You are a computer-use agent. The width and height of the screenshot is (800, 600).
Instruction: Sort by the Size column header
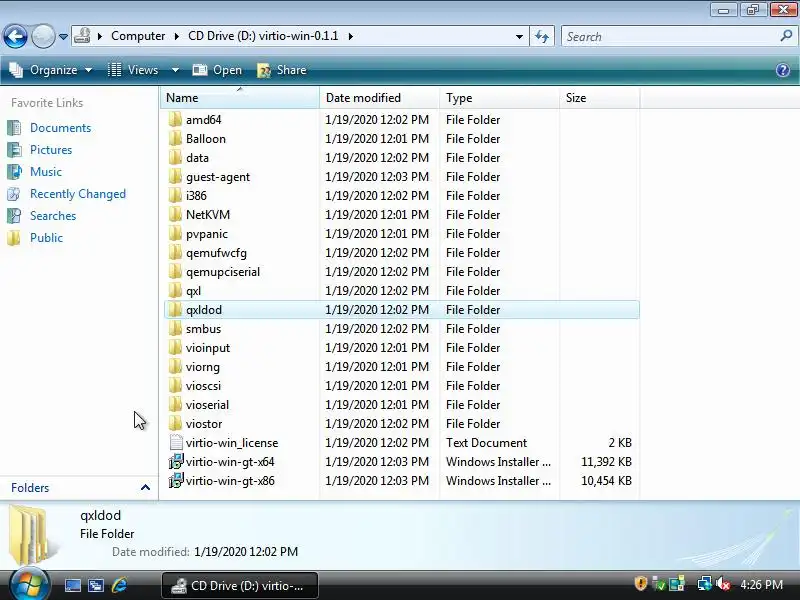pos(599,97)
